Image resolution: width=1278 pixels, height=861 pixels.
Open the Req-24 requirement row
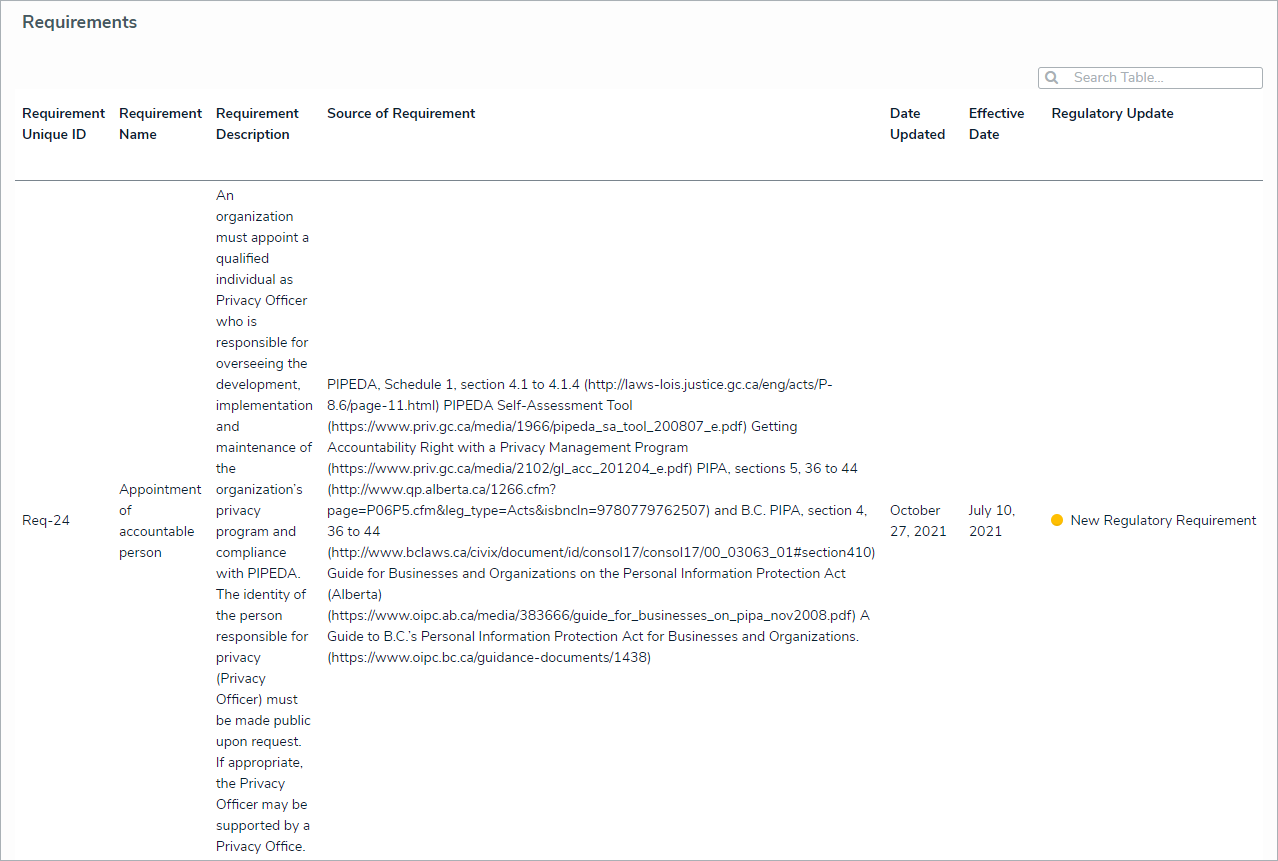(x=46, y=521)
